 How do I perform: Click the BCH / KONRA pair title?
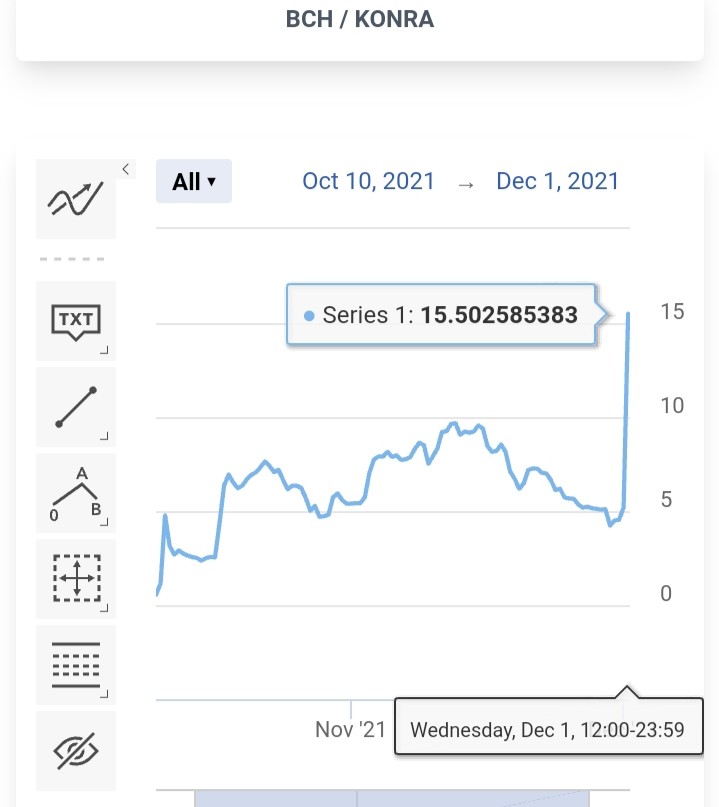click(x=360, y=20)
